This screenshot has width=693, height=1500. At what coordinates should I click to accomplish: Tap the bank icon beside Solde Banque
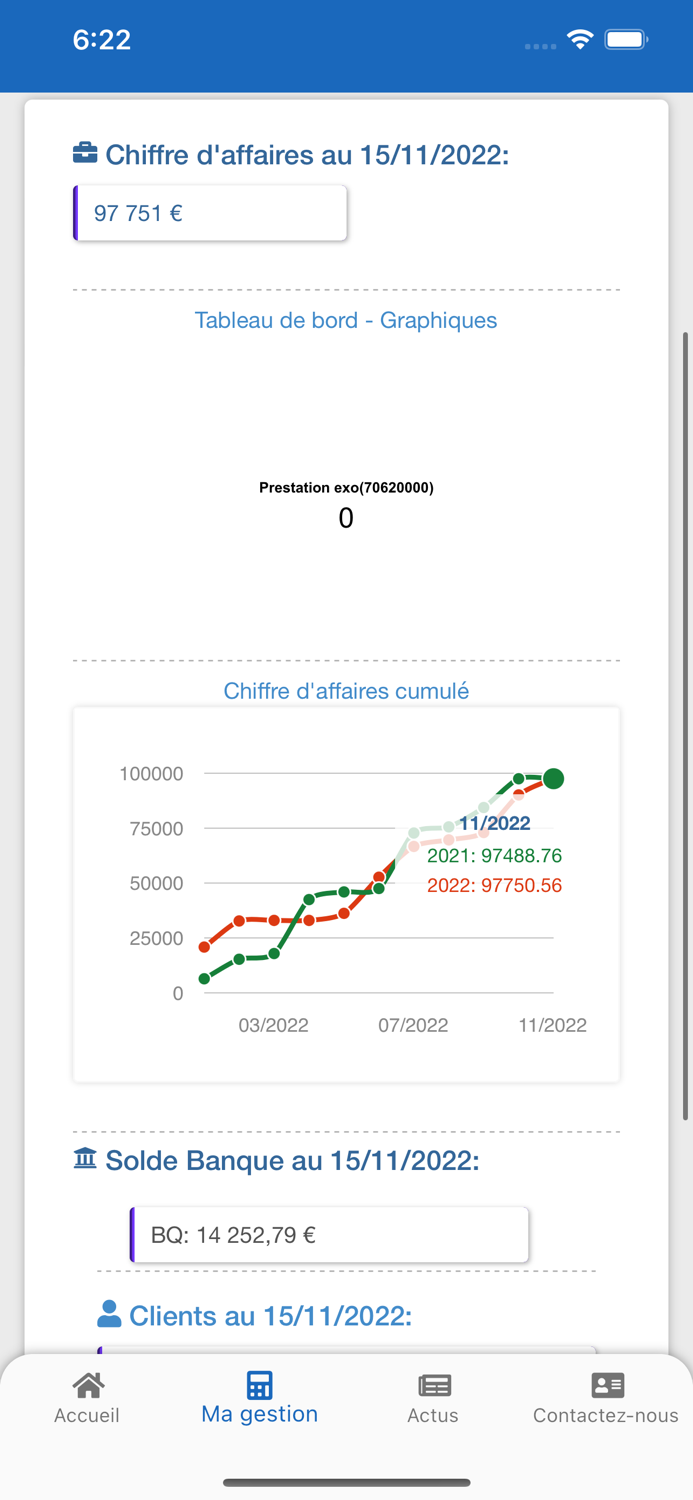click(x=85, y=1159)
